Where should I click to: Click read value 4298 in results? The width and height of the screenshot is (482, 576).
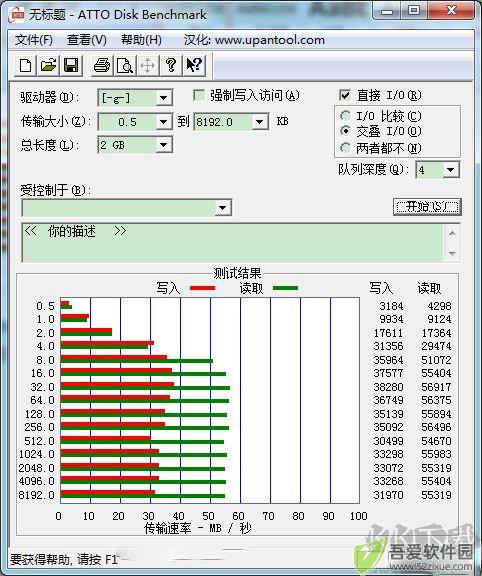tap(439, 306)
